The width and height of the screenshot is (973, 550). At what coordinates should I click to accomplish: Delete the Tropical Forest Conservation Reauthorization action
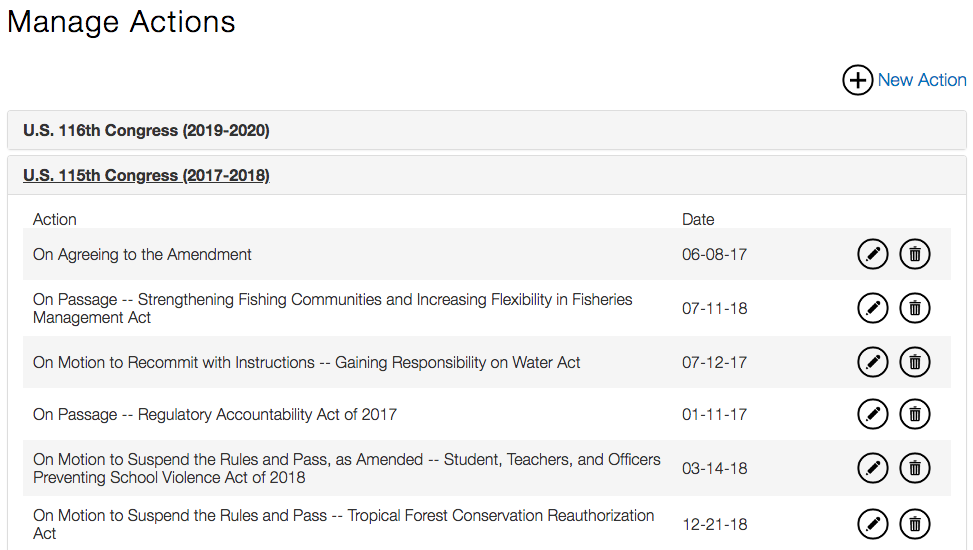[x=915, y=524]
